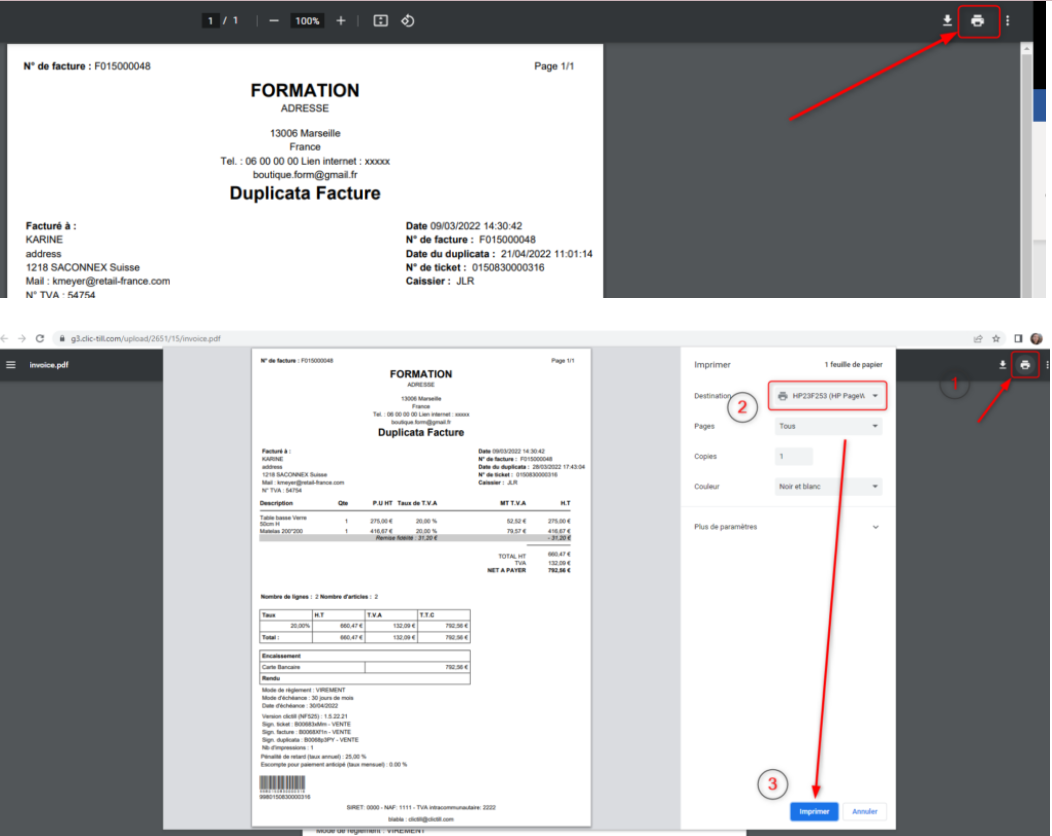The height and width of the screenshot is (836, 1052).
Task: Click the browser back arrow
Action: click(5, 339)
